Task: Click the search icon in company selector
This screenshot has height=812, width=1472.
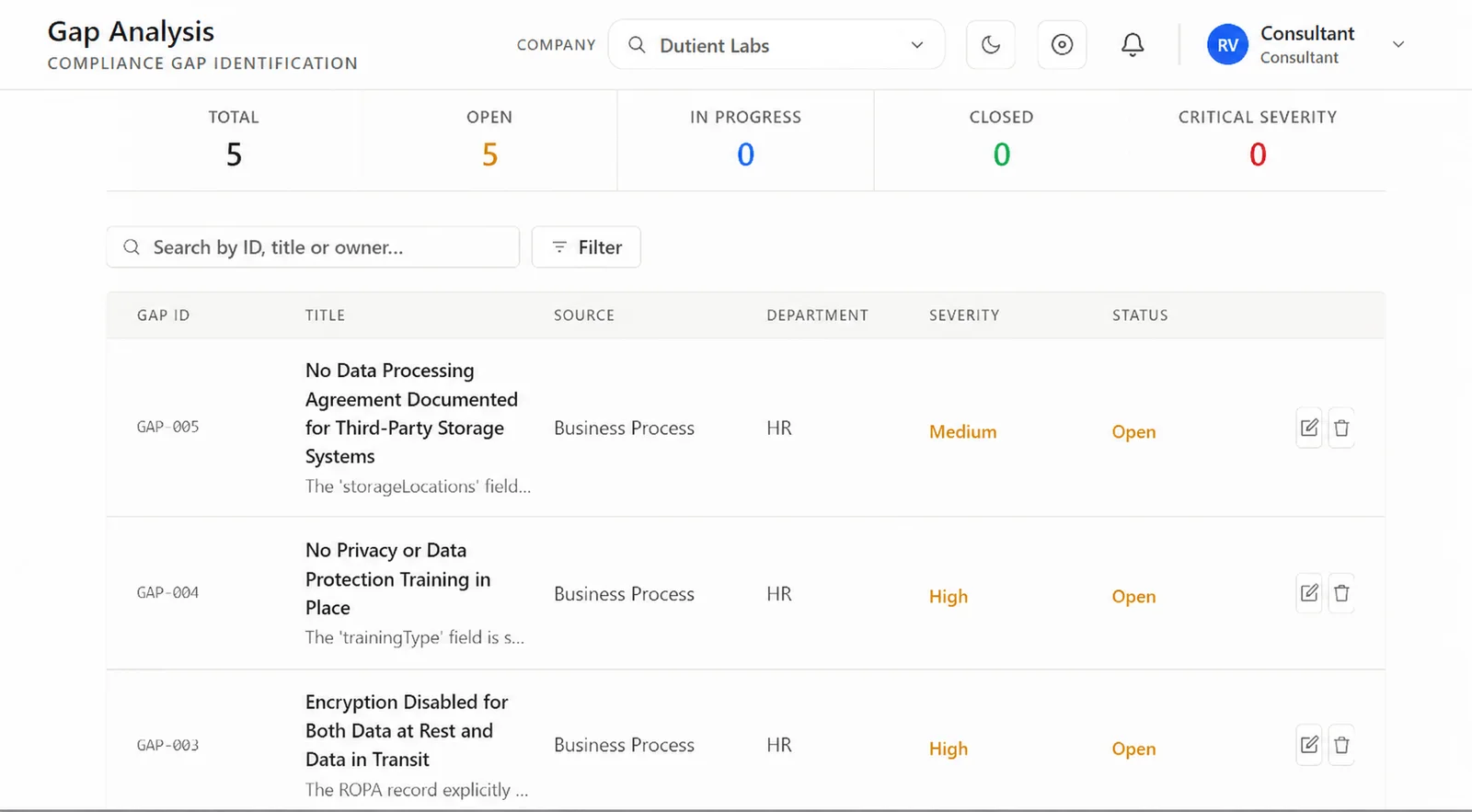Action: click(x=637, y=44)
